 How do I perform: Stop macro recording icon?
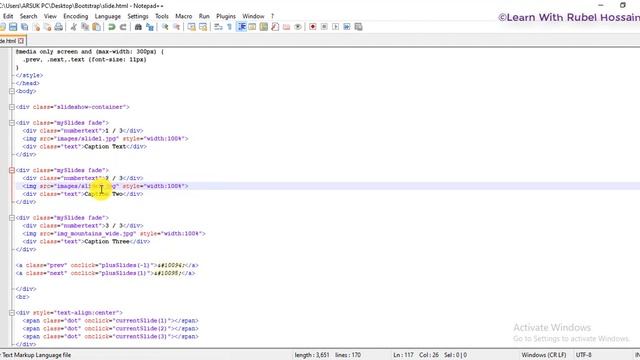(324, 27)
